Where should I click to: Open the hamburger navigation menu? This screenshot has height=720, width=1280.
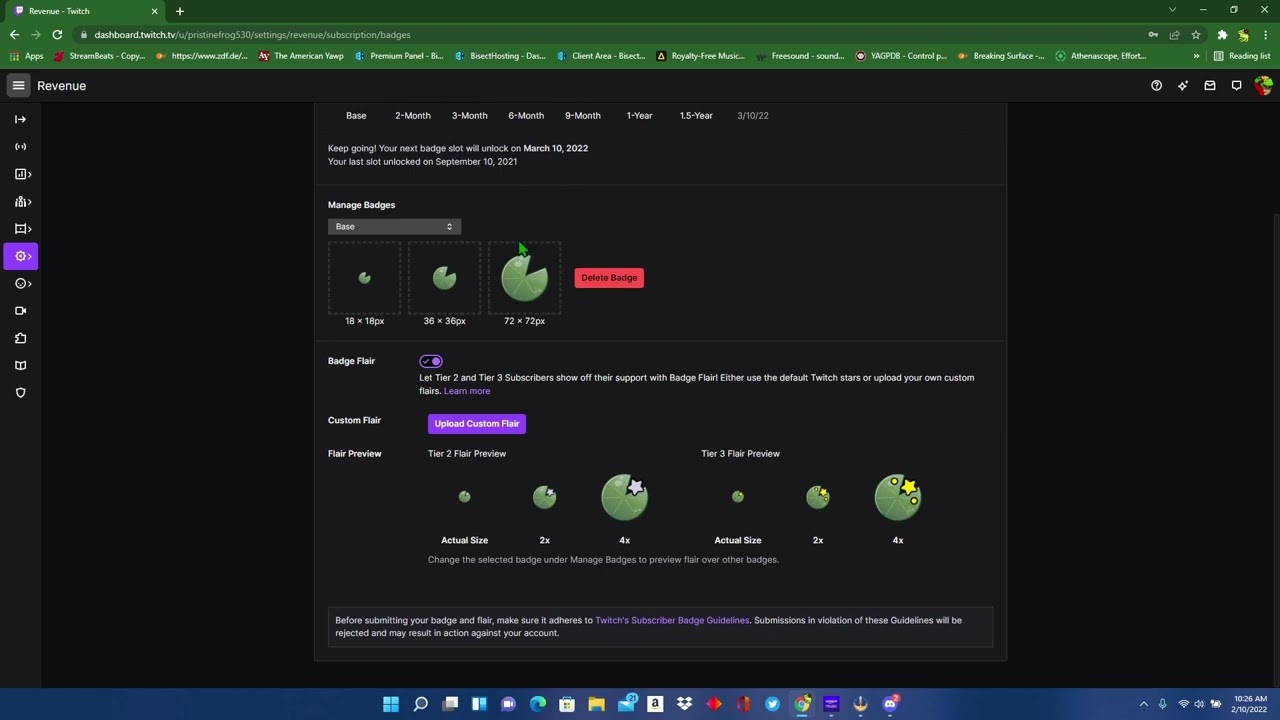tap(18, 86)
